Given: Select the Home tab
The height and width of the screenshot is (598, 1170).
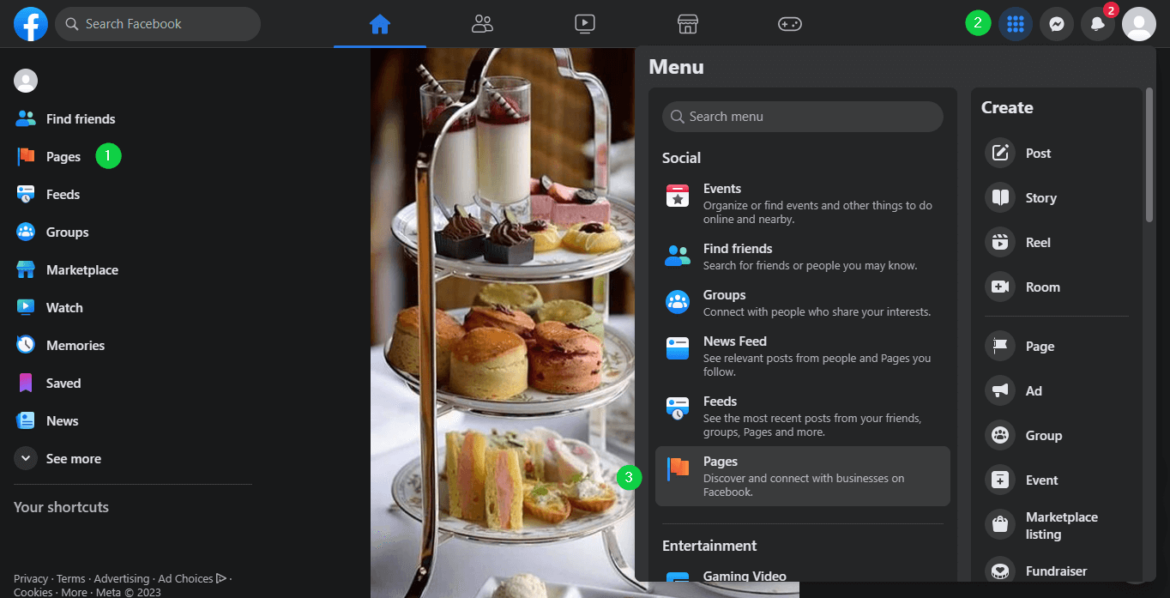Looking at the screenshot, I should coord(379,22).
